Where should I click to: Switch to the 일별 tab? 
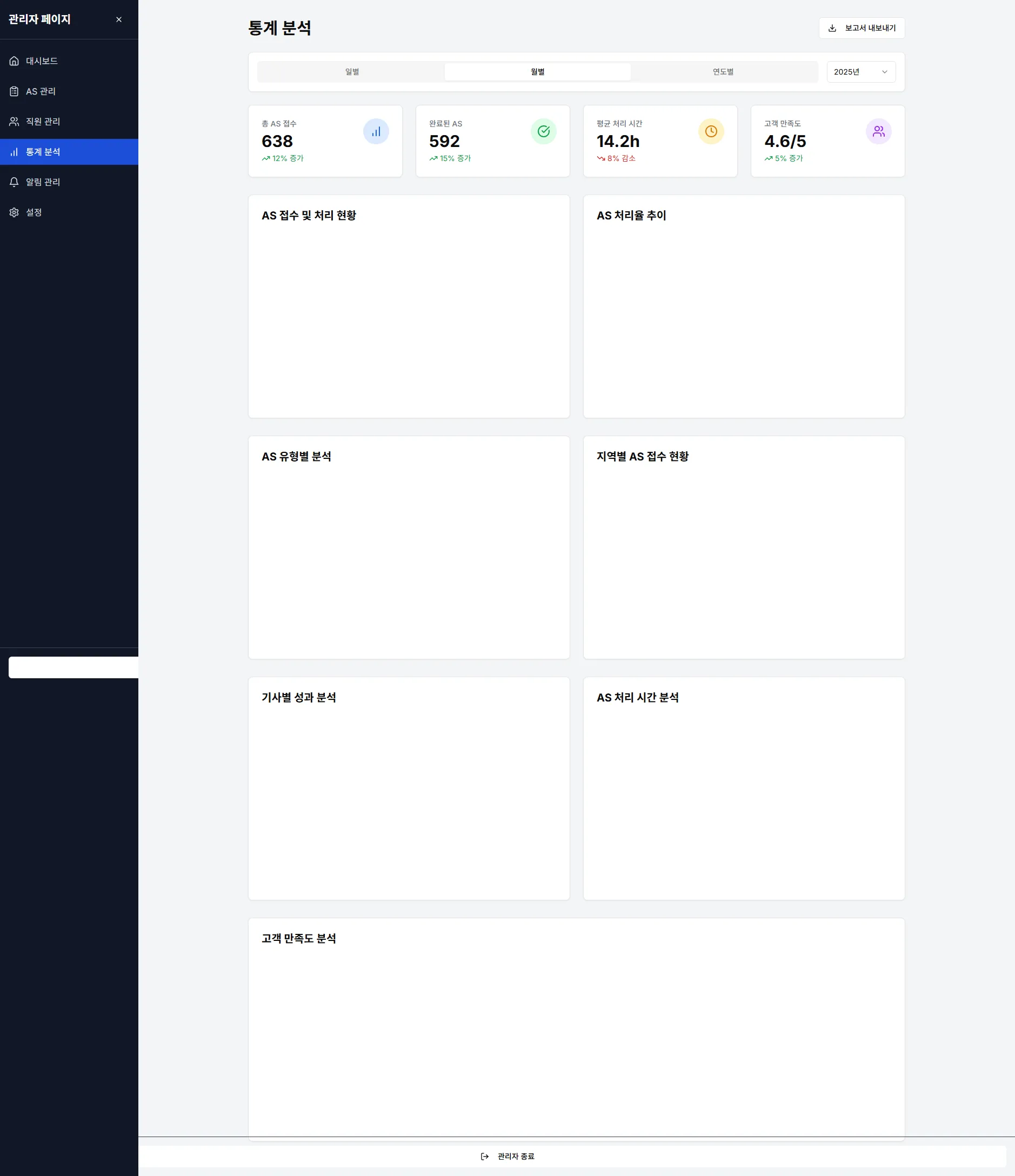352,72
